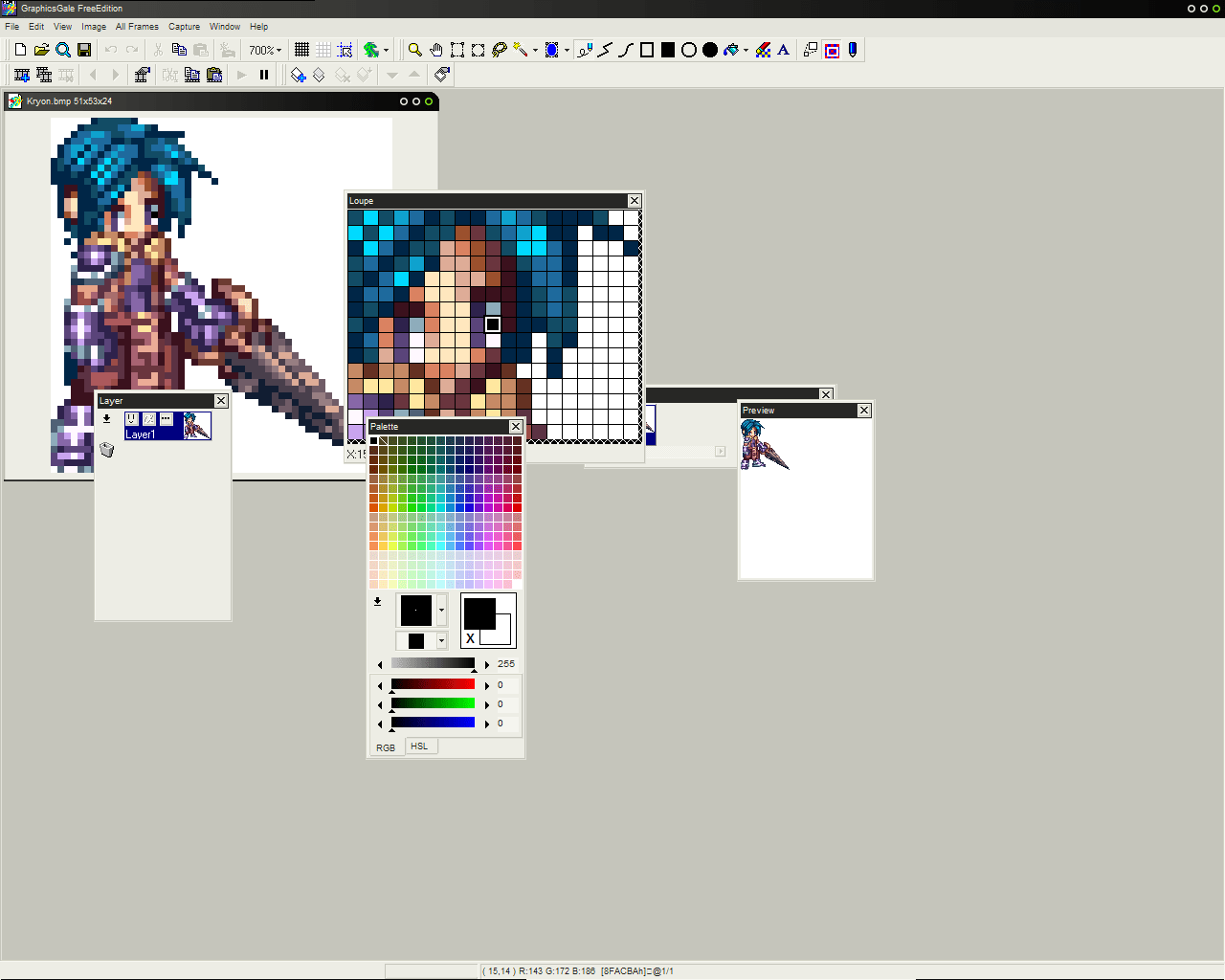Open the Image menu
Screen dimensions: 1225x980
(x=94, y=27)
